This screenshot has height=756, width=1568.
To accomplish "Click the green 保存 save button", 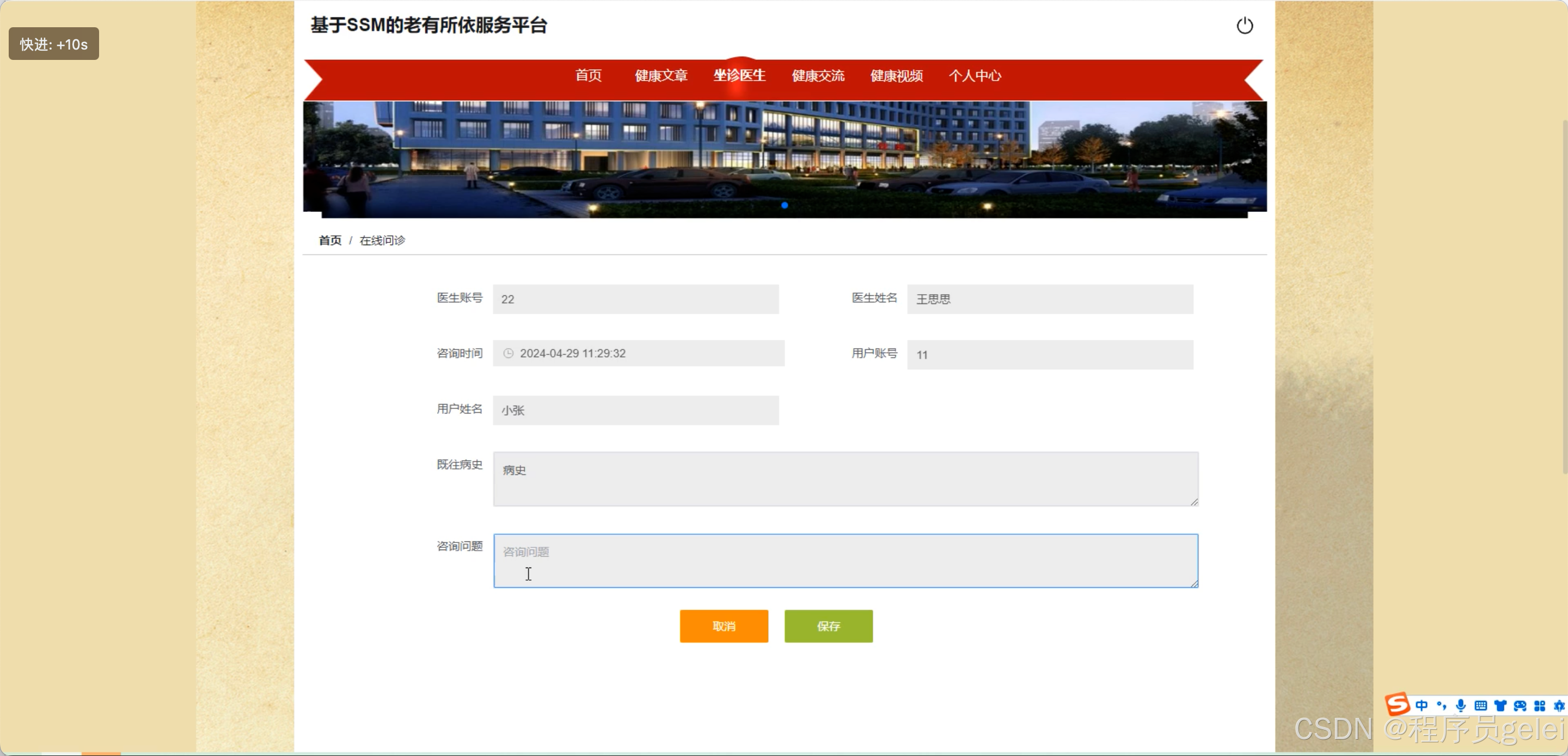I will [829, 626].
